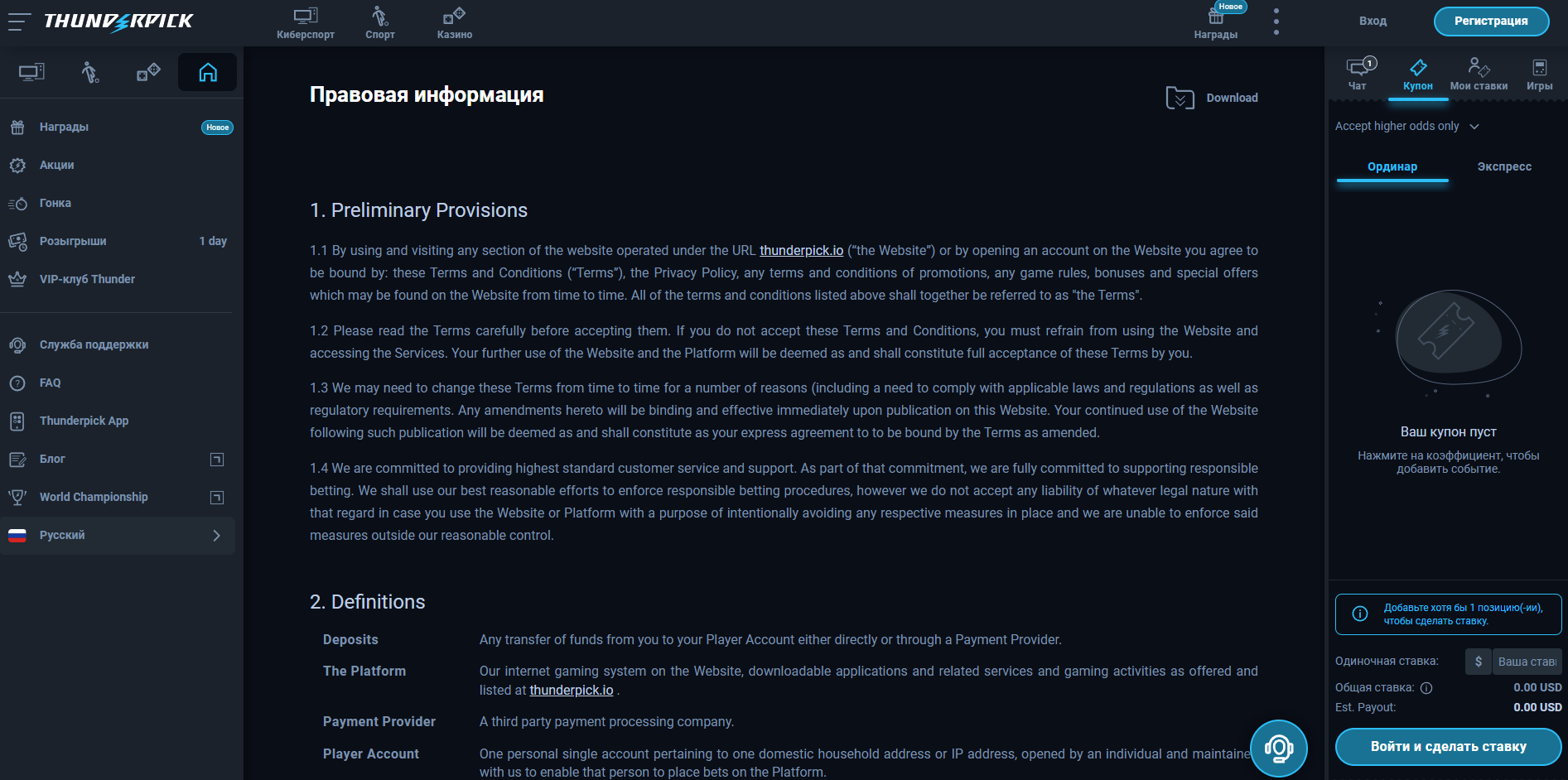1568x780 pixels.
Task: Open the Казино dice icon in top bar
Action: point(454,15)
